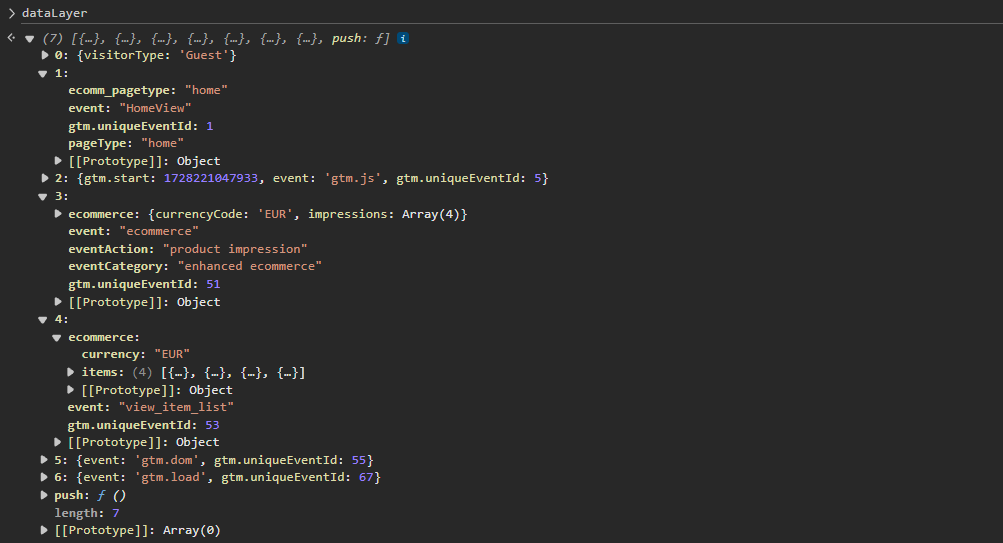This screenshot has width=1003, height=543.
Task: Collapse the root dataLayer array arrow
Action: point(29,38)
